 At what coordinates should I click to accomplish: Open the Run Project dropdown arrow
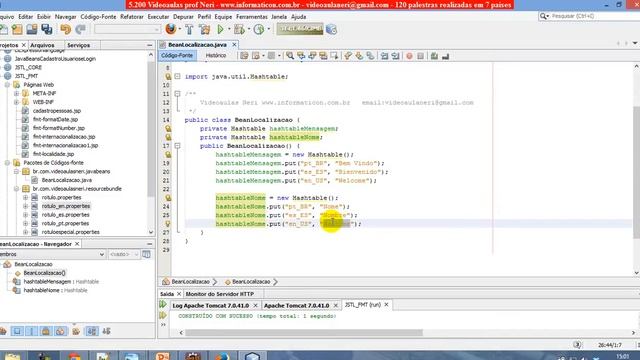click(229, 29)
